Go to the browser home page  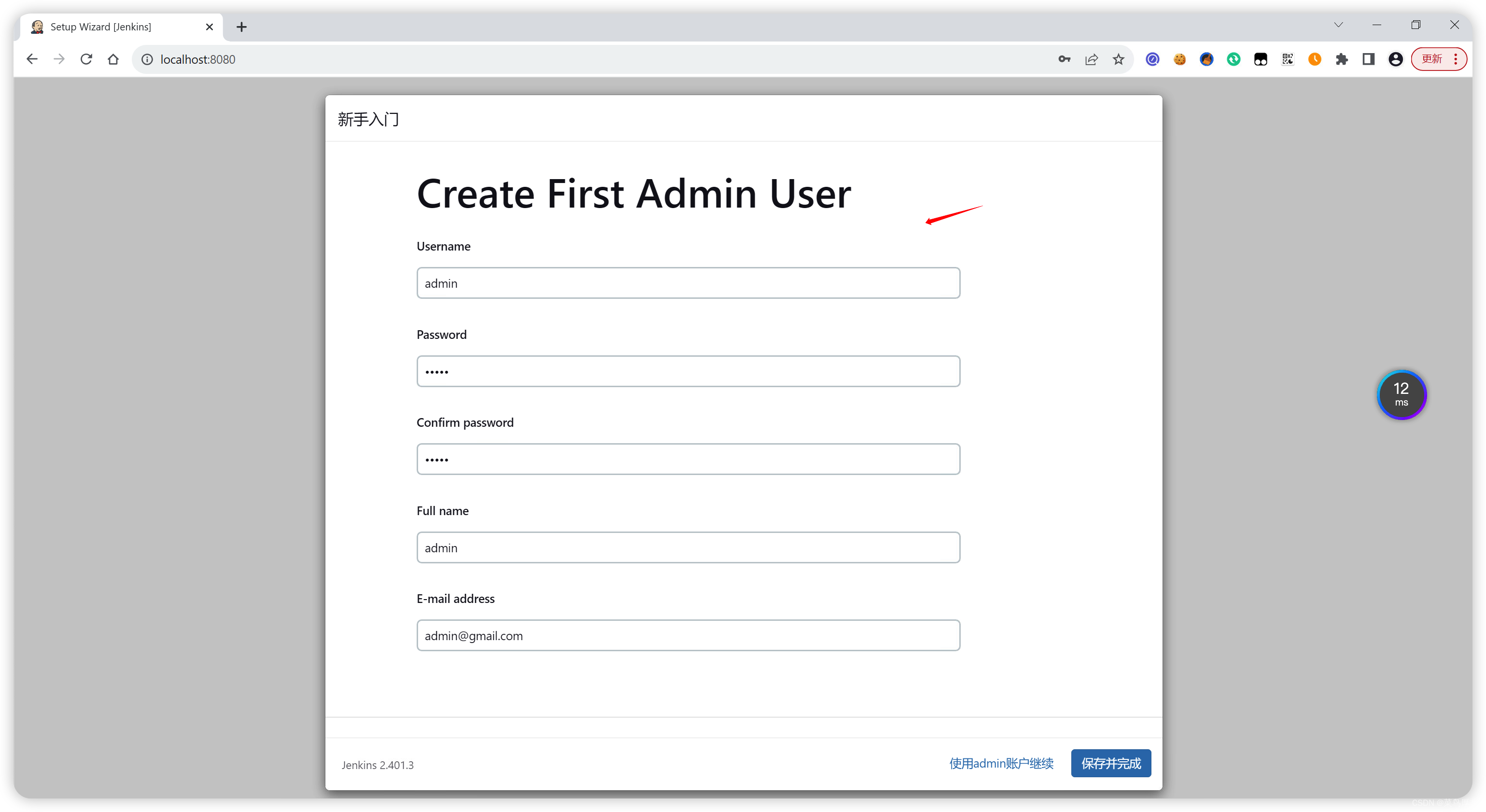pyautogui.click(x=113, y=59)
